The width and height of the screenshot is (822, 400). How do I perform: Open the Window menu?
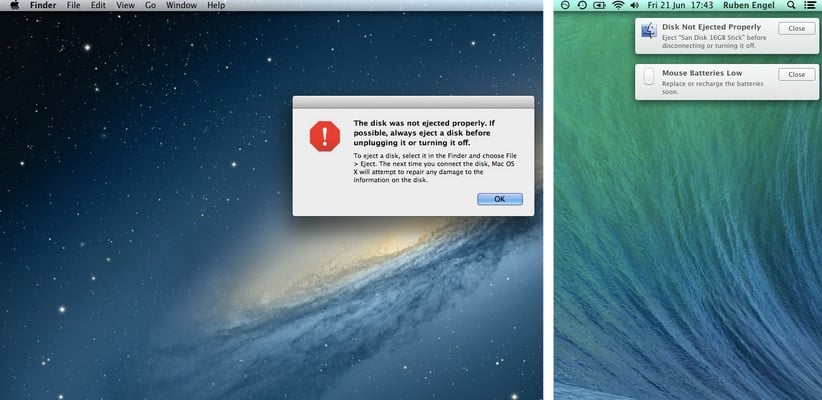pyautogui.click(x=181, y=5)
